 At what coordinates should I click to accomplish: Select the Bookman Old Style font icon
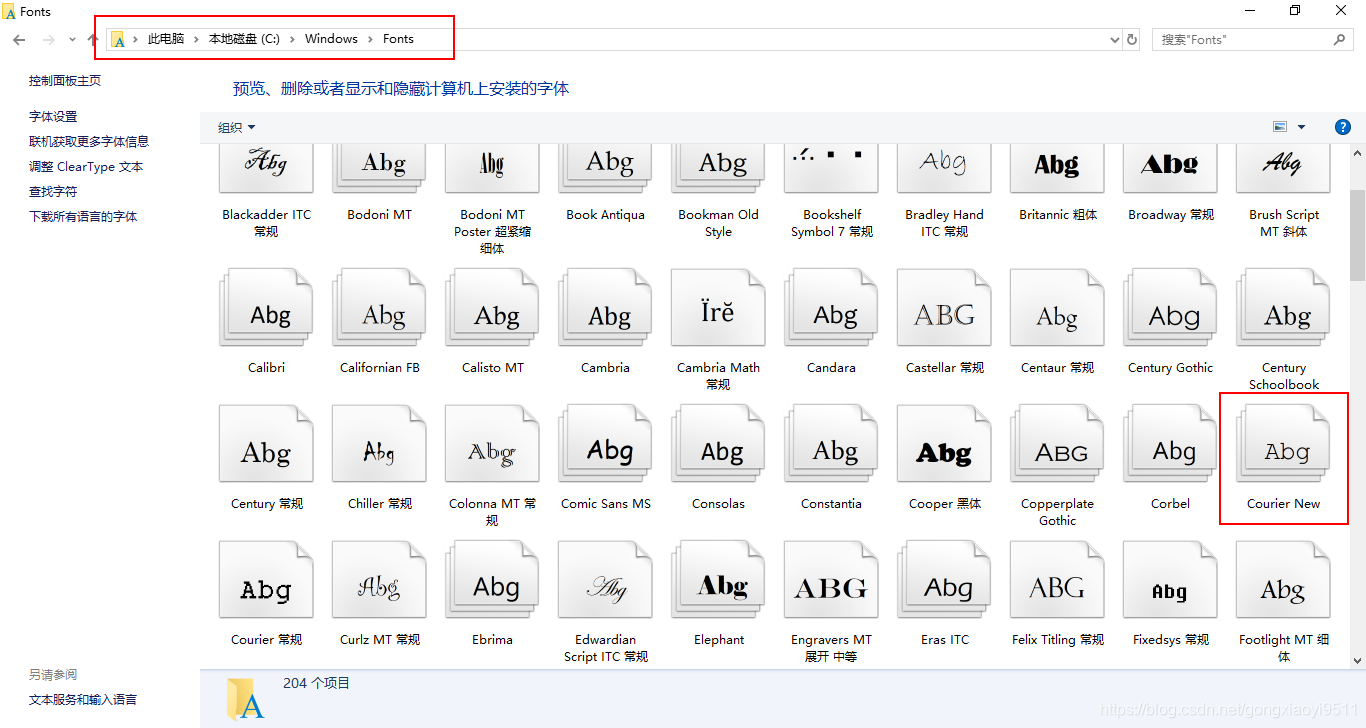tap(718, 168)
